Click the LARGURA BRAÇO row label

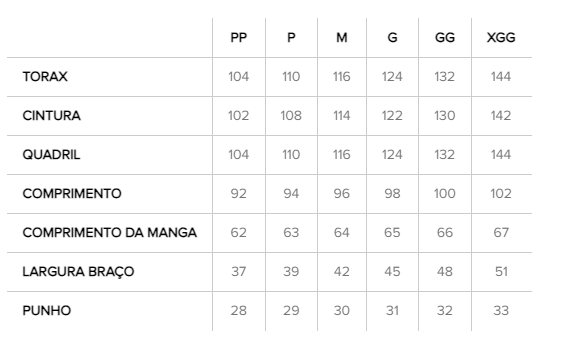point(78,271)
